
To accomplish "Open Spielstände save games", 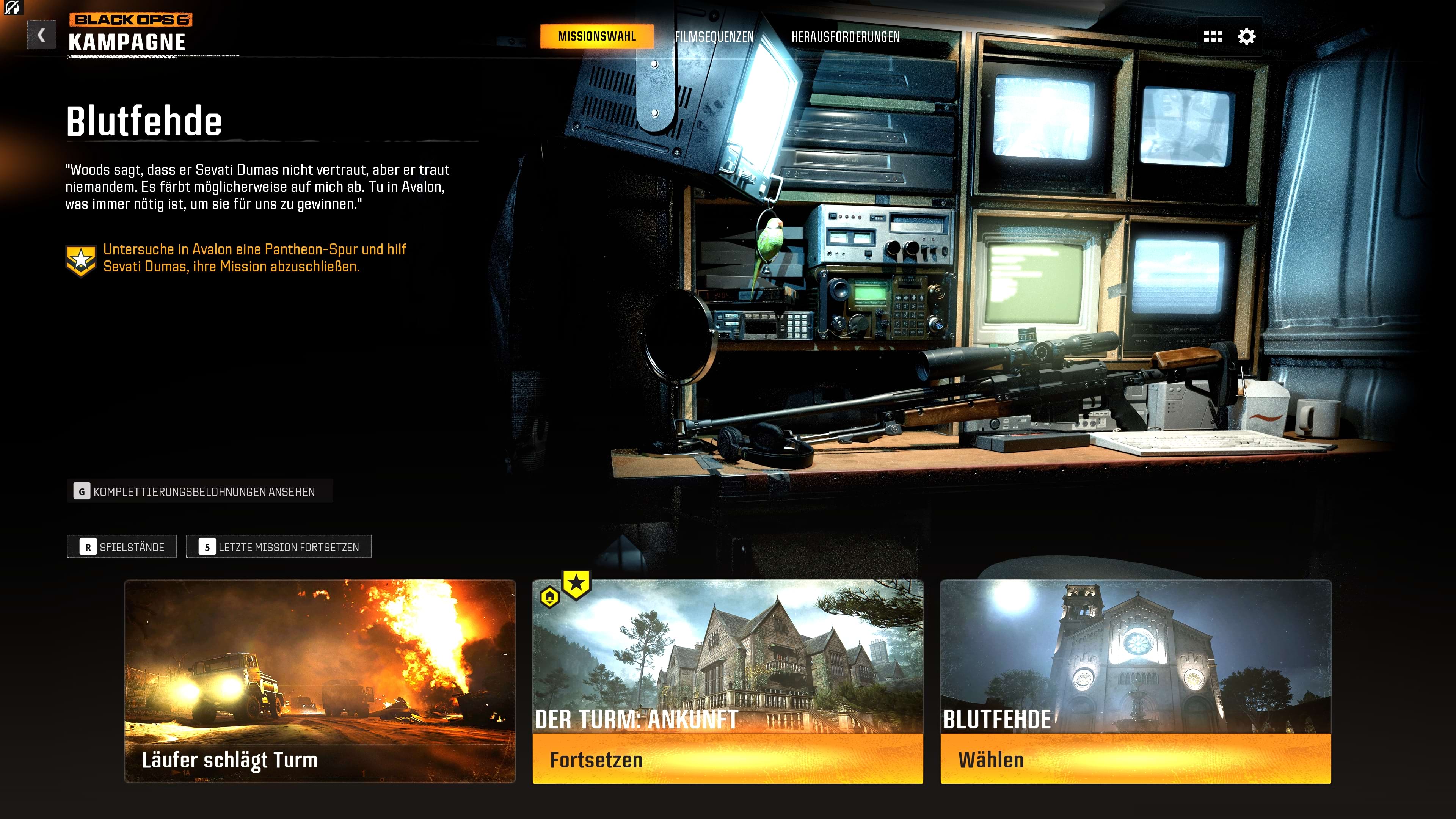I will click(x=132, y=547).
